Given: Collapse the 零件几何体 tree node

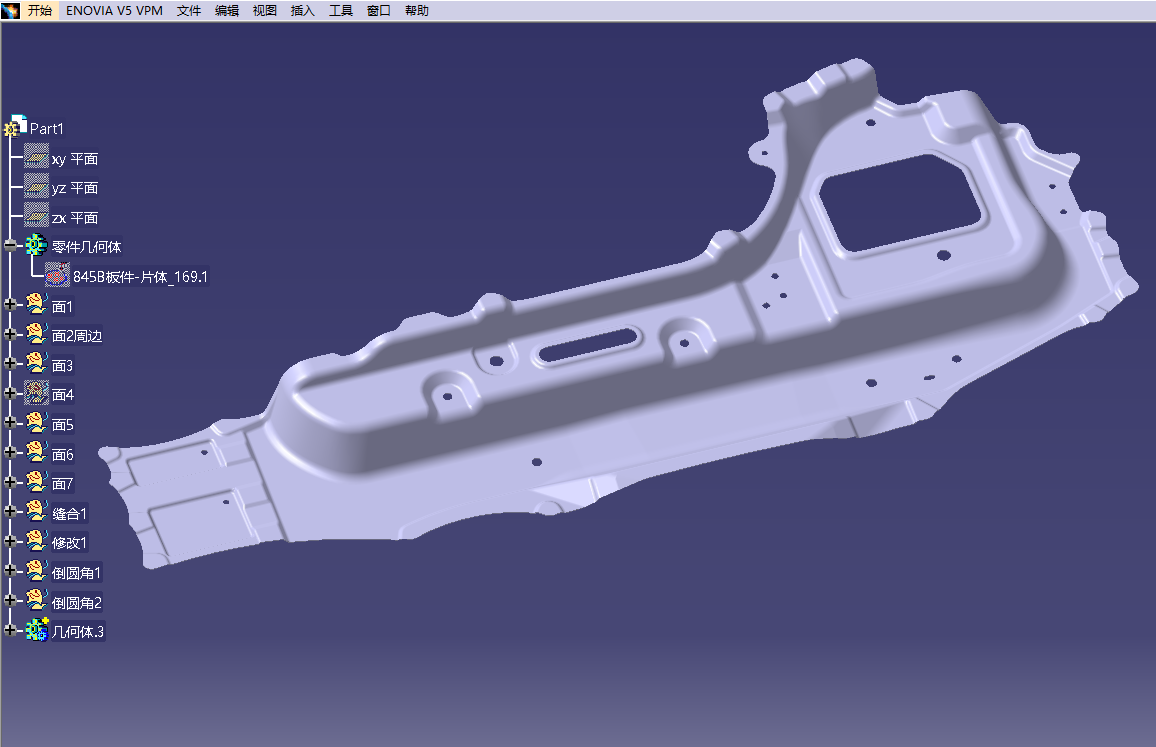Looking at the screenshot, I should [11, 246].
